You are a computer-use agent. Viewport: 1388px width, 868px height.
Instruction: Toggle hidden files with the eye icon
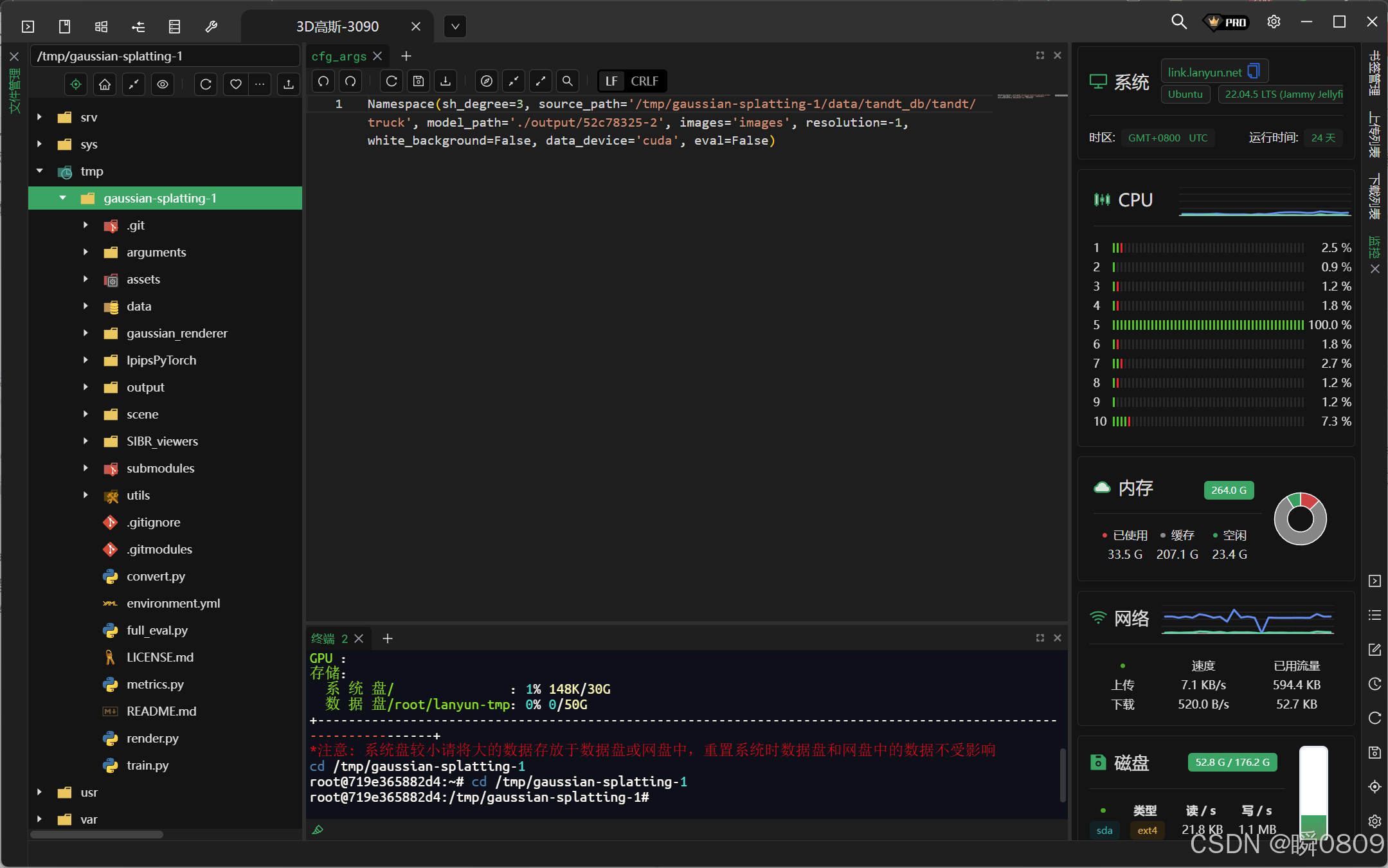pyautogui.click(x=163, y=84)
